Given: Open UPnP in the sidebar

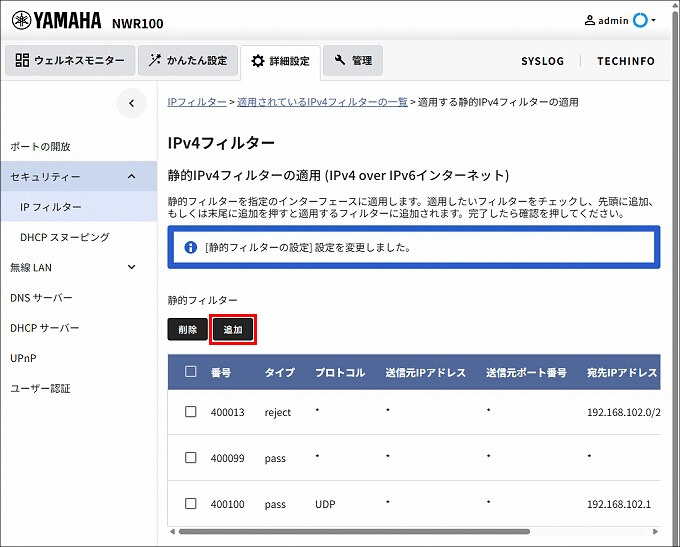Looking at the screenshot, I should point(23,358).
